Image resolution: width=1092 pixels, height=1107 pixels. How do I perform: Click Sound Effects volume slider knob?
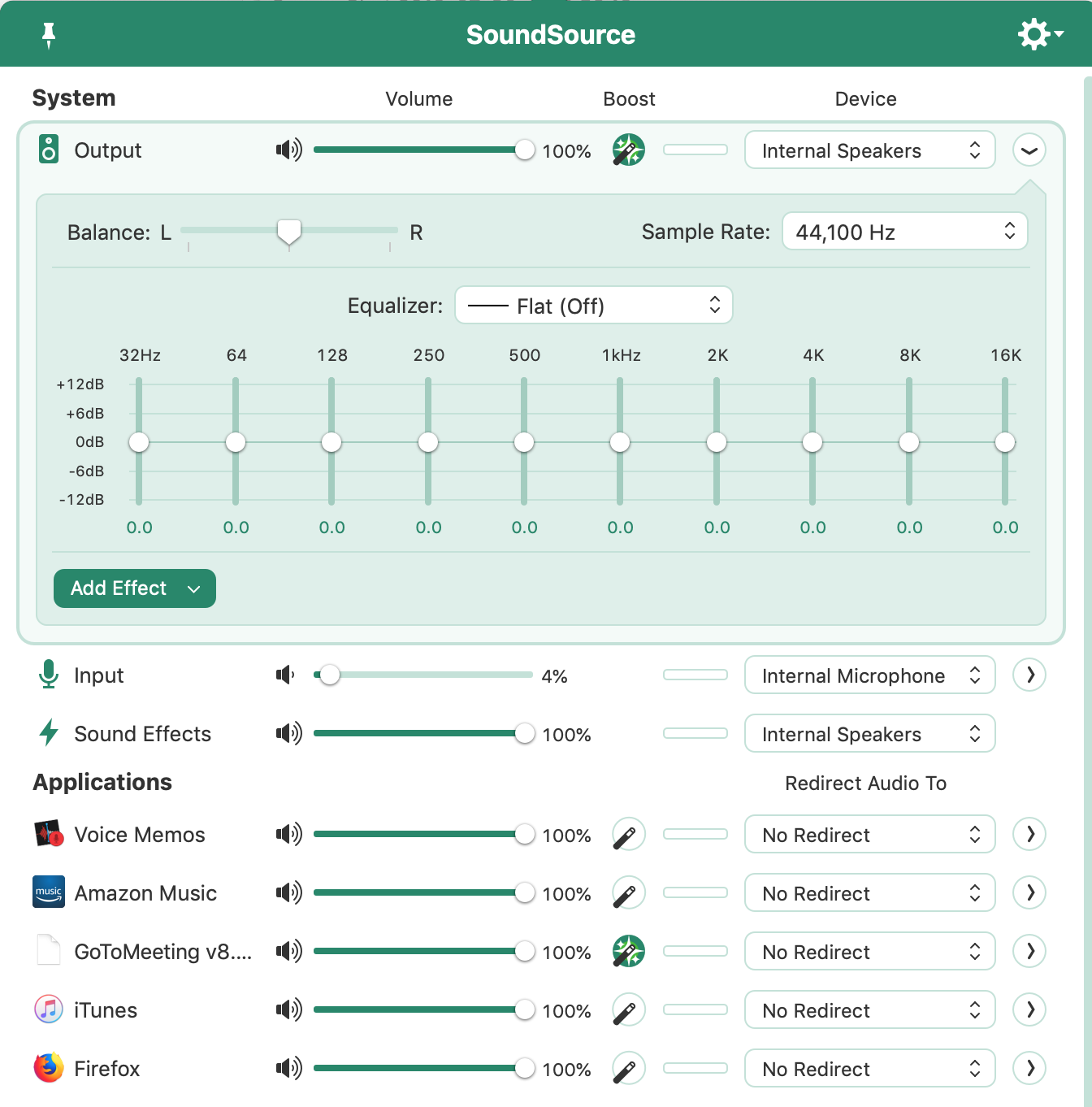[x=525, y=733]
